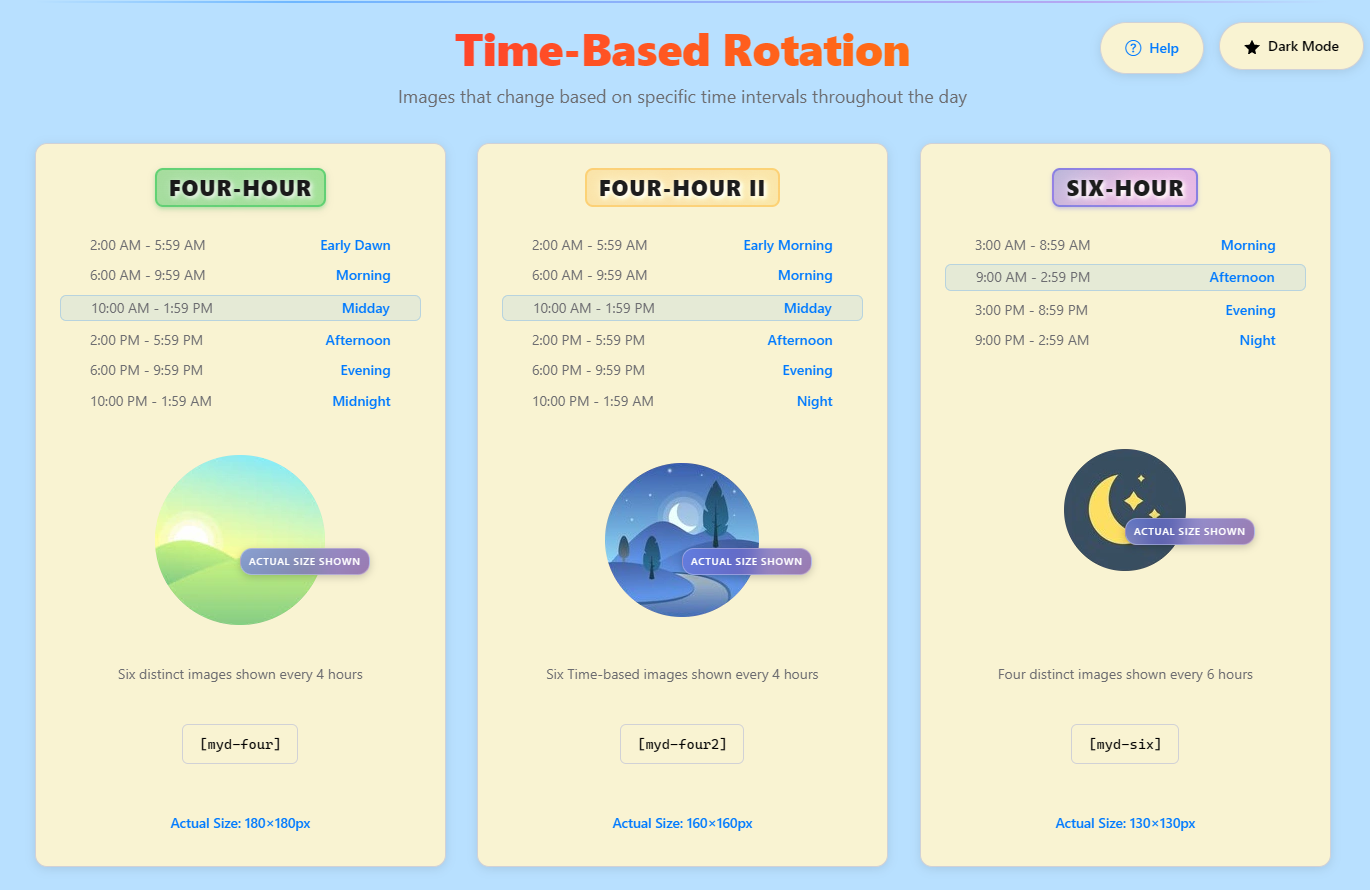
Task: Click the [myd-six] shortcode box
Action: coord(1125,744)
